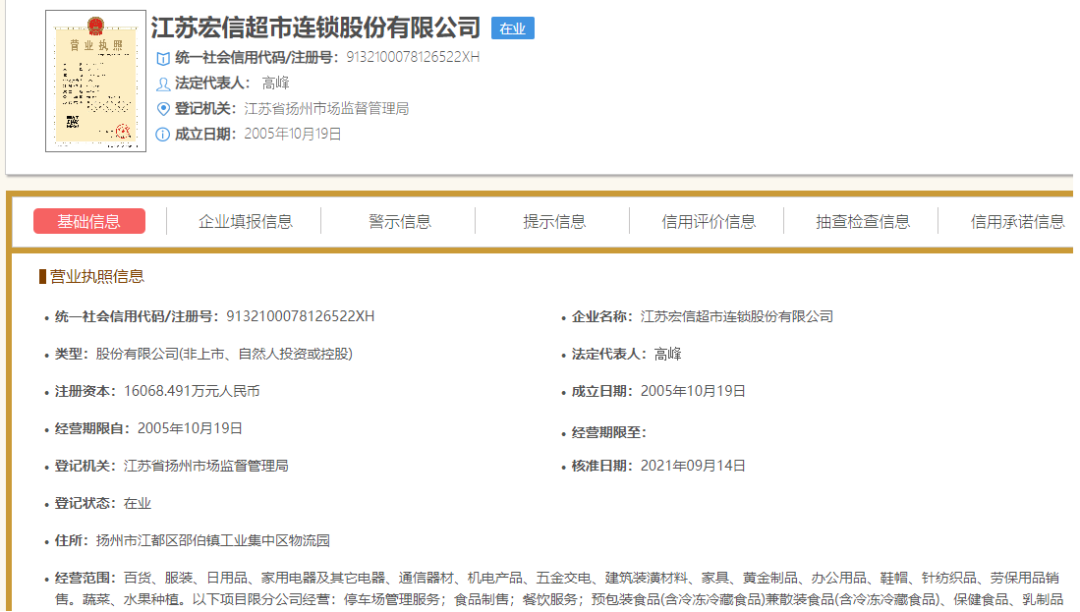1080x612 pixels.
Task: Select the 基础信息 tab
Action: pos(89,221)
